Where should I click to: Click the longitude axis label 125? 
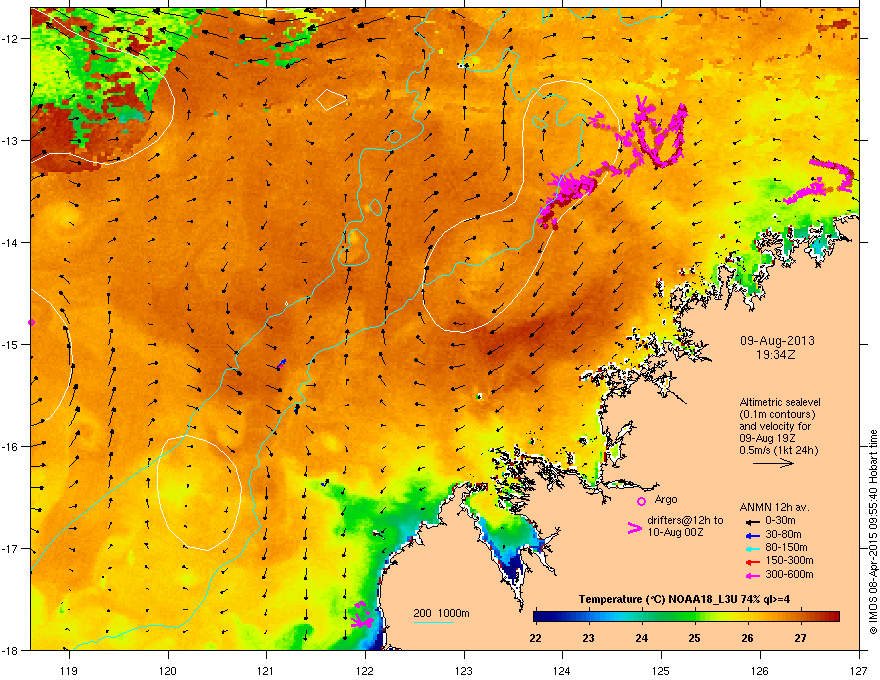(x=661, y=670)
